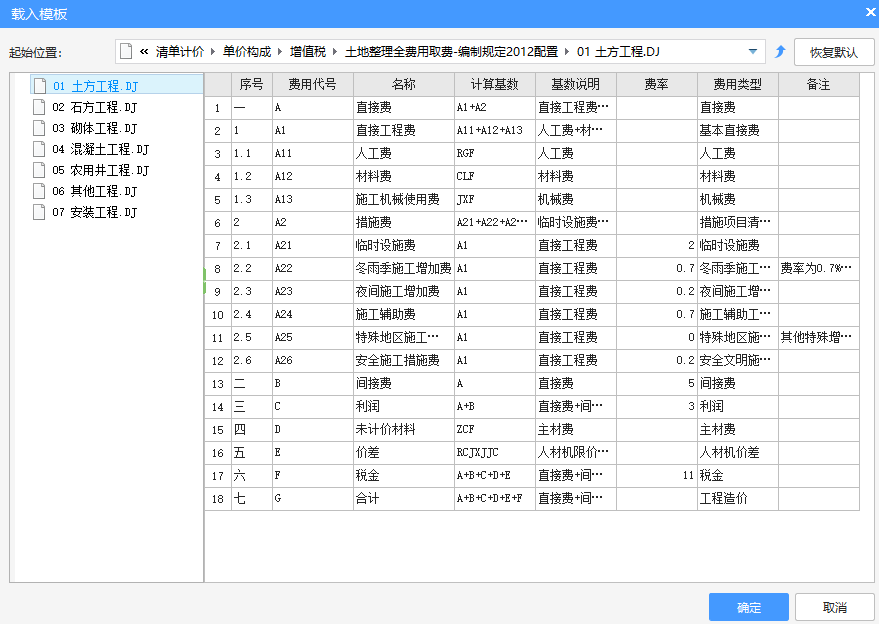Click the document icon in path bar
This screenshot has height=624, width=879.
pyautogui.click(x=126, y=52)
